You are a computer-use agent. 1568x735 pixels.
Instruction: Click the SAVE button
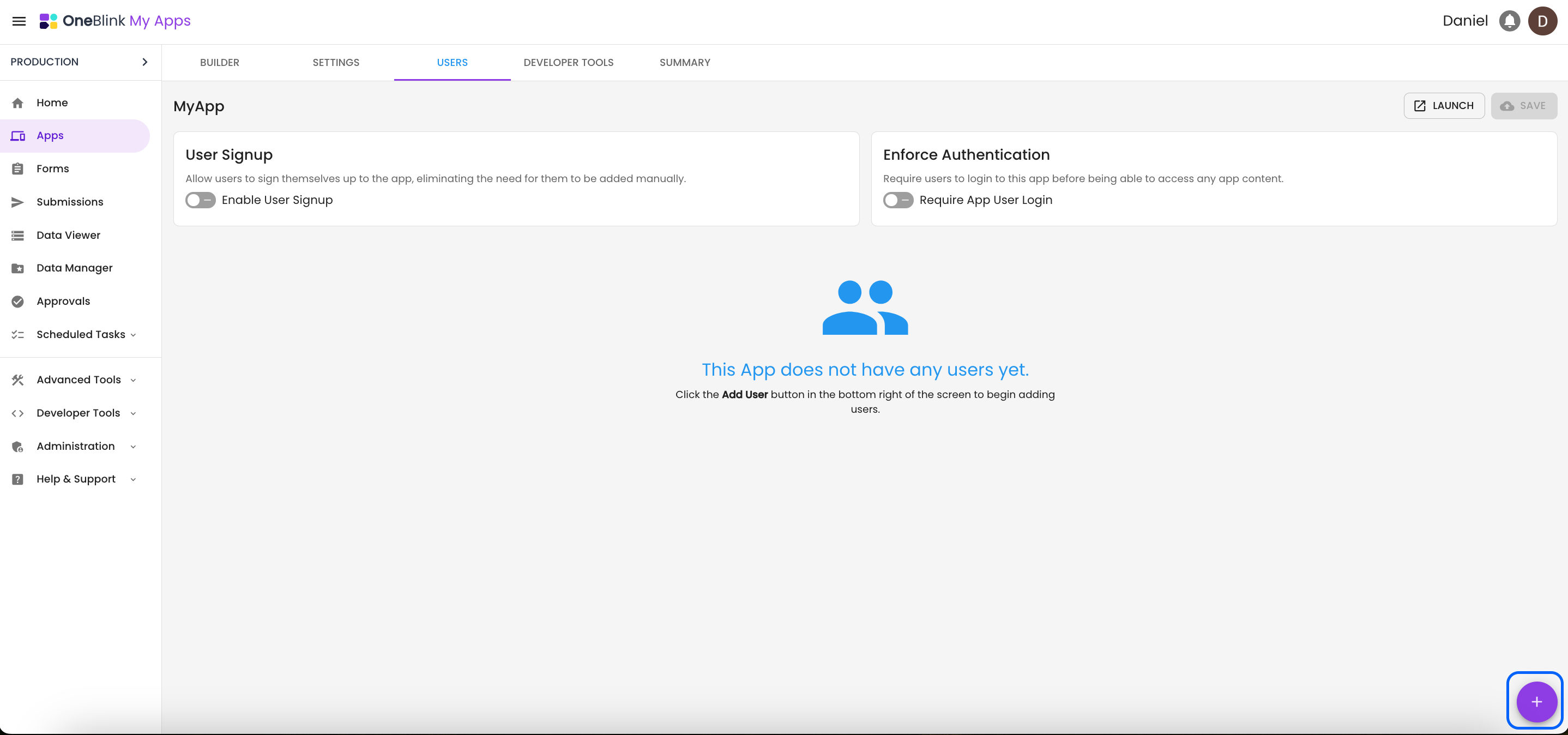click(1523, 105)
